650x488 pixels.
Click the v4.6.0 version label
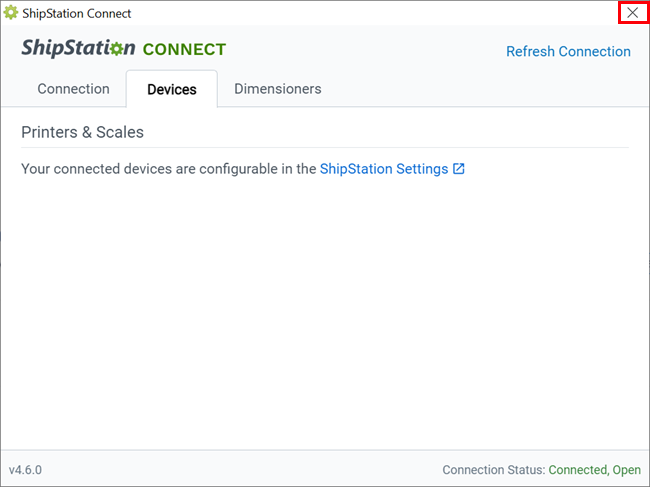(25, 470)
